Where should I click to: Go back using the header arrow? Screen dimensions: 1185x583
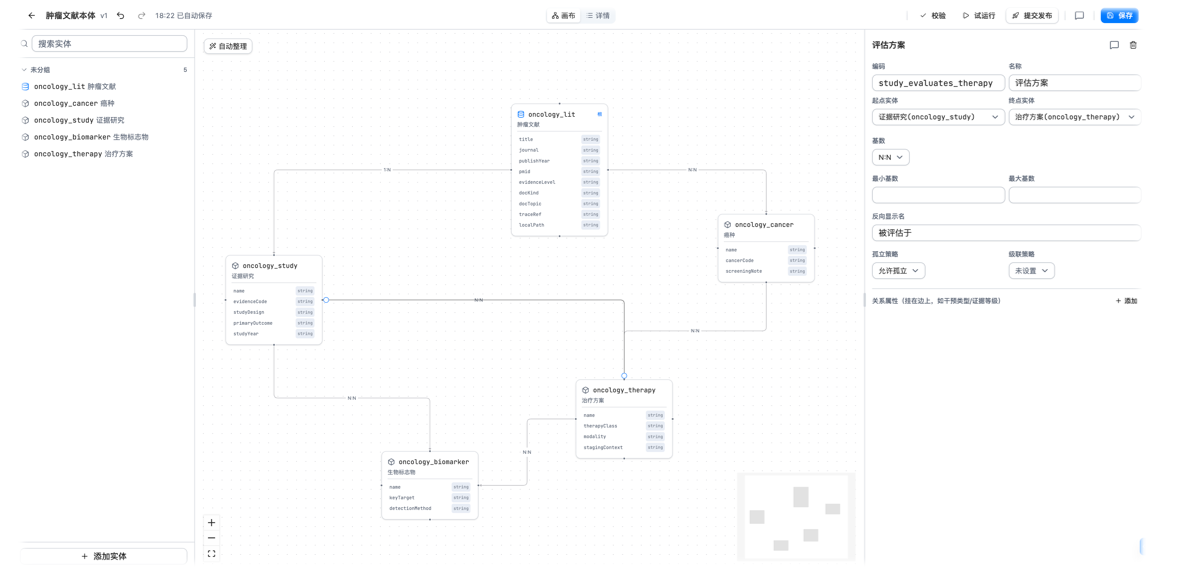(32, 15)
